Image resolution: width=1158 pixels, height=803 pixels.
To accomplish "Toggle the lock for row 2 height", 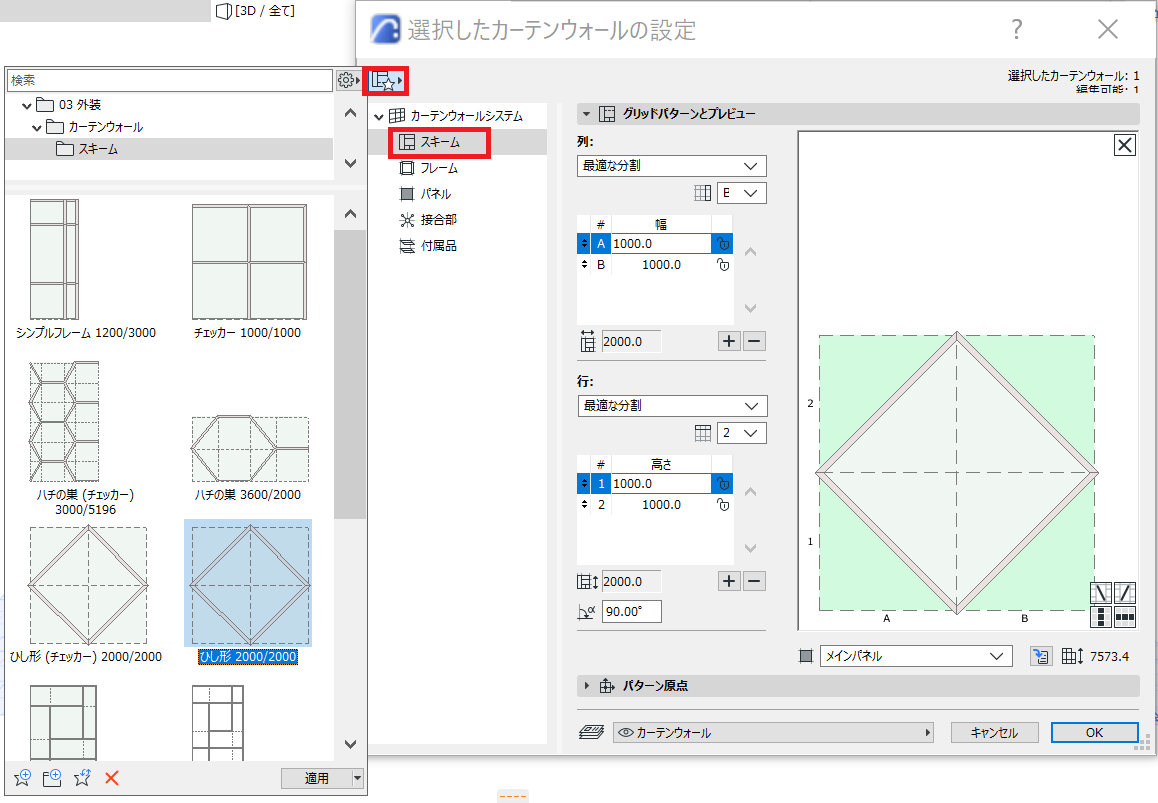I will tap(722, 505).
